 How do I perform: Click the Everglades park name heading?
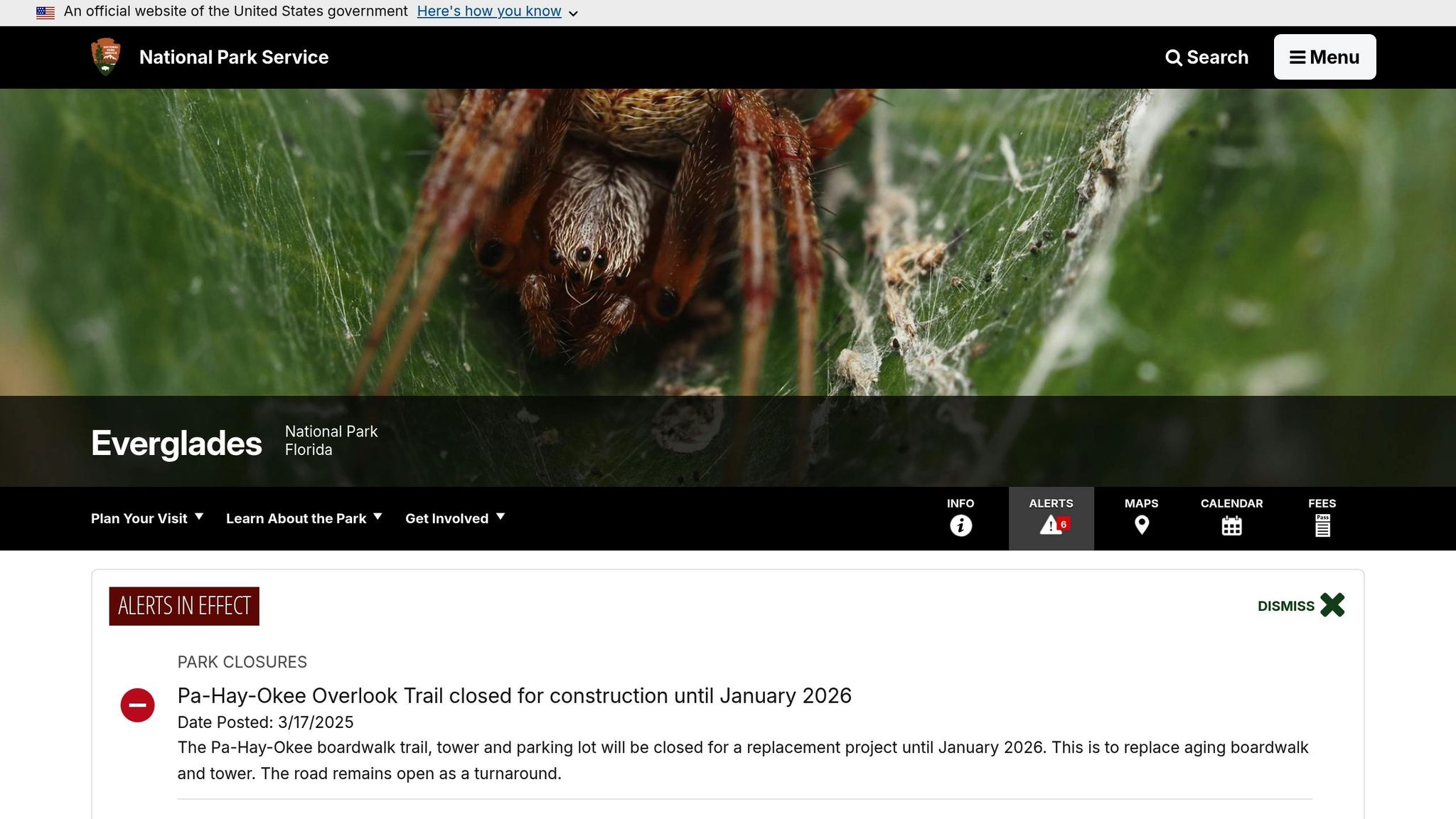tap(176, 443)
